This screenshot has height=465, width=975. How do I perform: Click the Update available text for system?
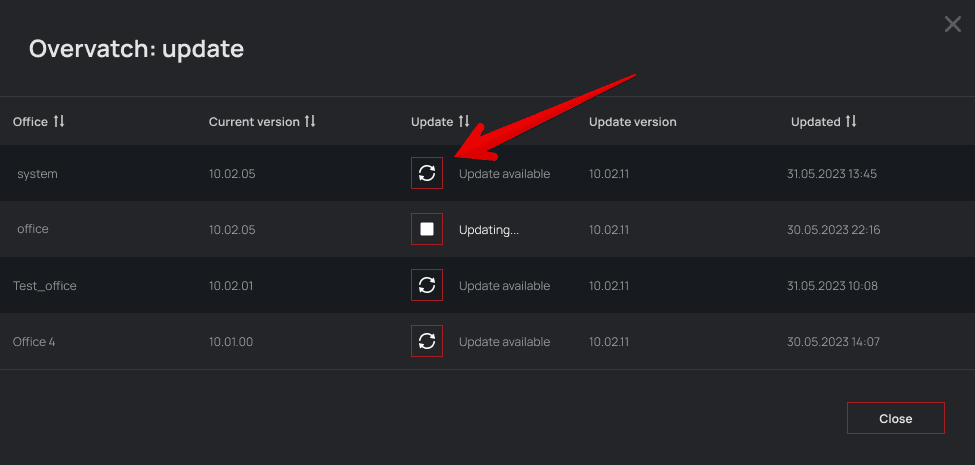(504, 174)
